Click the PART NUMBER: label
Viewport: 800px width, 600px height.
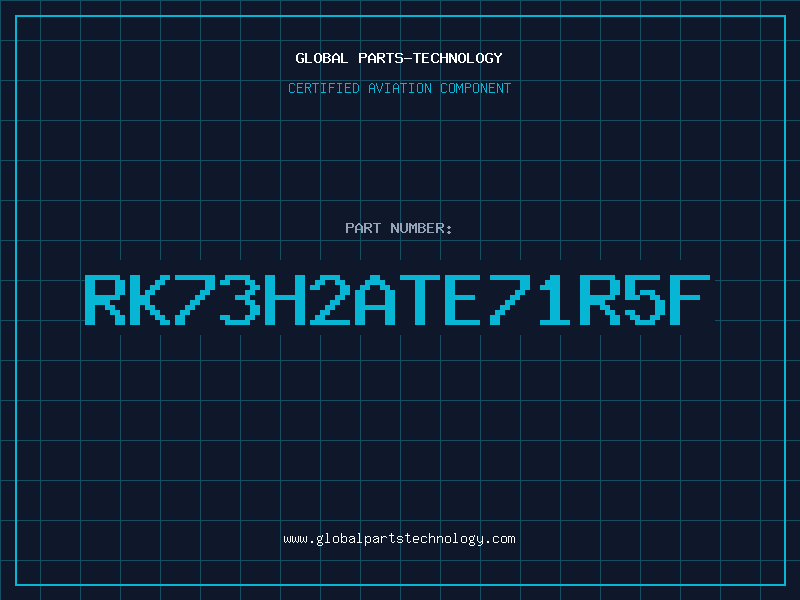(398, 228)
